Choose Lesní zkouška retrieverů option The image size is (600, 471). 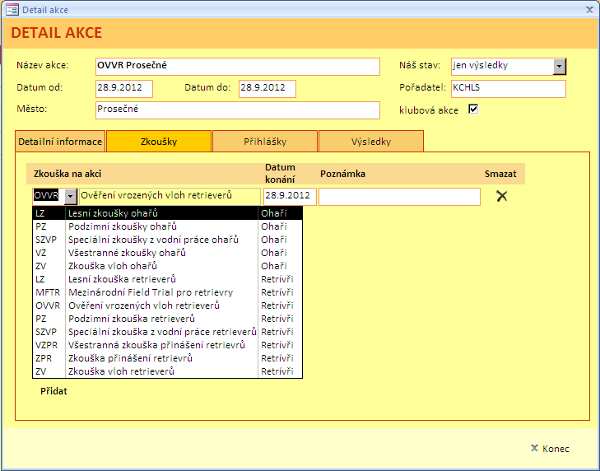168,279
